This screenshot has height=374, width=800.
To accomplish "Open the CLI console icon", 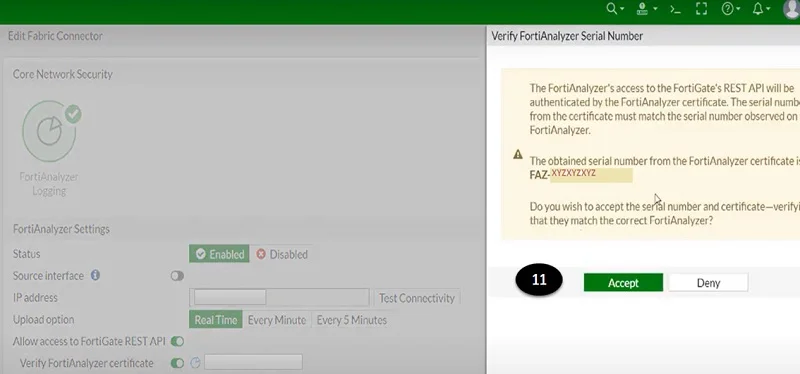I will pyautogui.click(x=676, y=9).
